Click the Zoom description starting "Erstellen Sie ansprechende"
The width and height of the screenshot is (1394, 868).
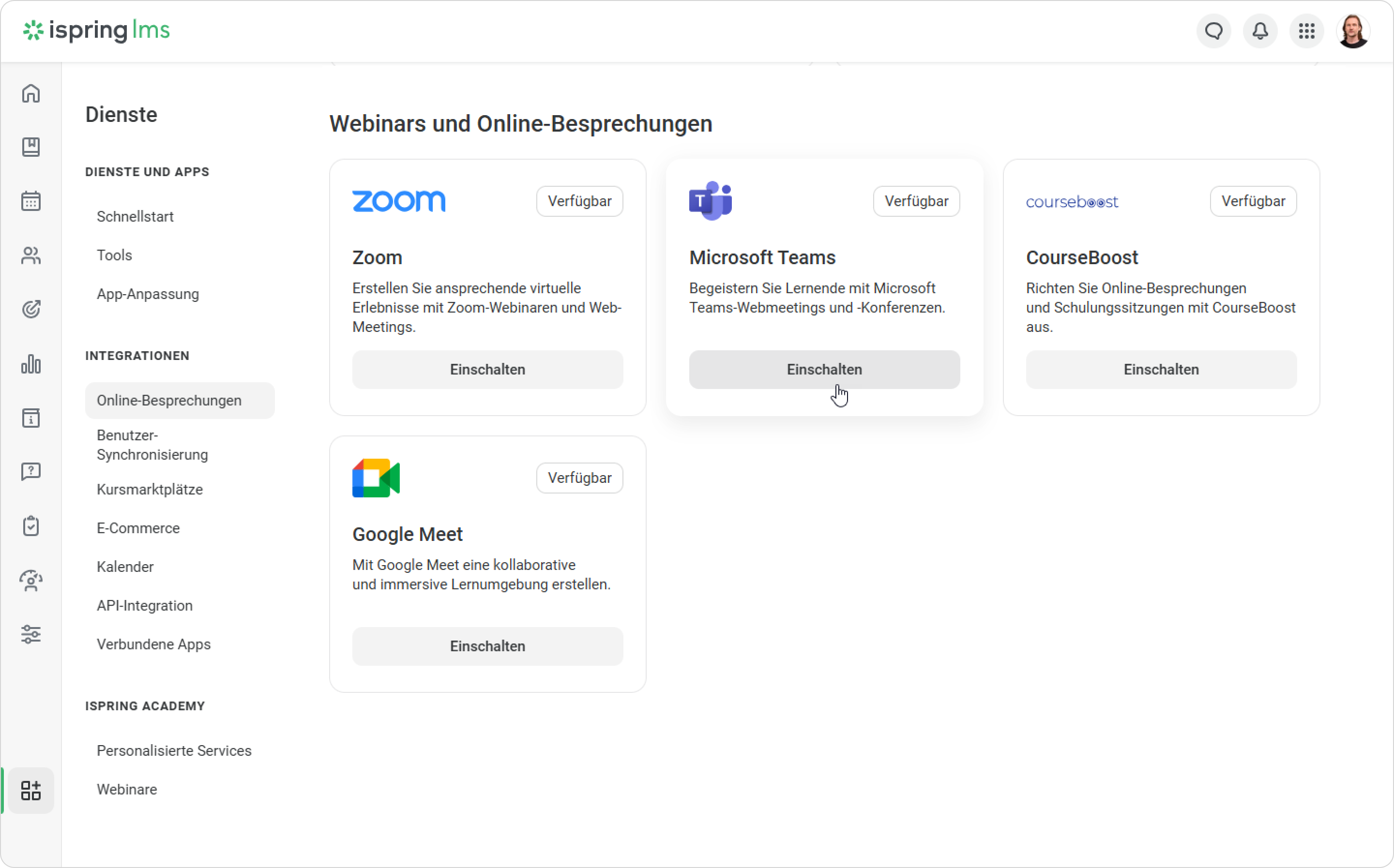[487, 307]
